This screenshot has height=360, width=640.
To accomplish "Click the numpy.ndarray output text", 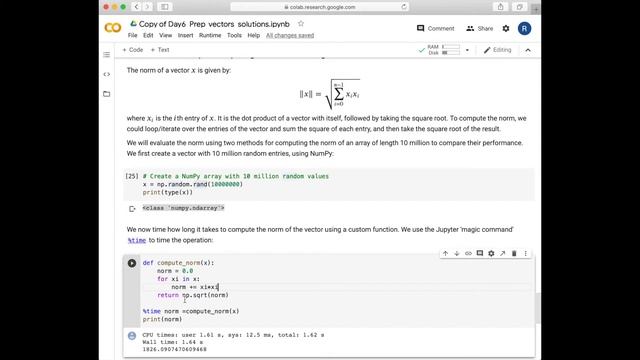I will coord(183,208).
